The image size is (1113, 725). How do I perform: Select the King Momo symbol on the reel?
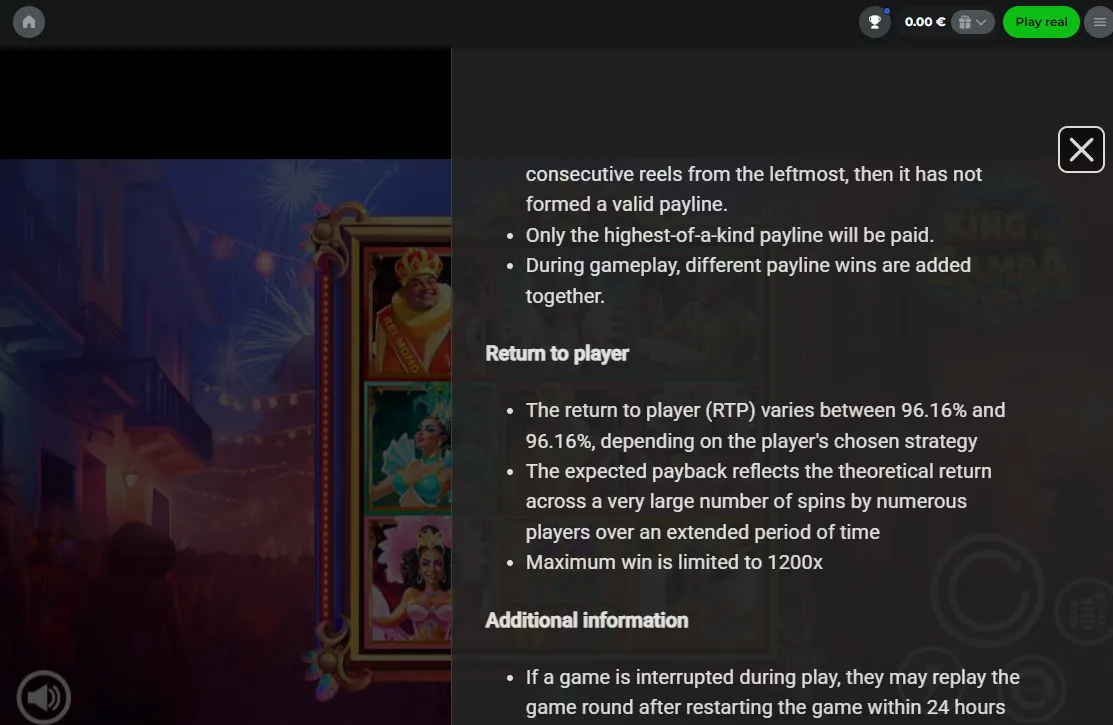(x=409, y=311)
